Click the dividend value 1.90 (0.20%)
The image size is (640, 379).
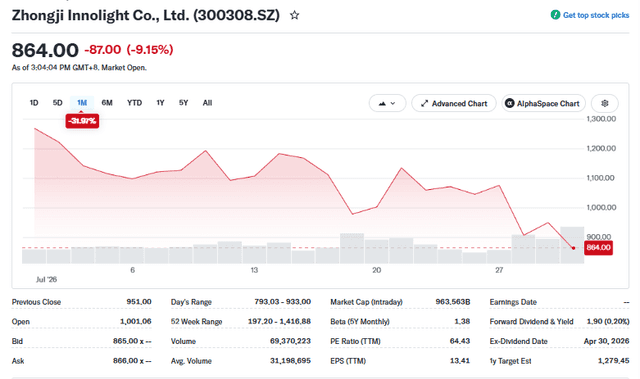click(x=608, y=321)
